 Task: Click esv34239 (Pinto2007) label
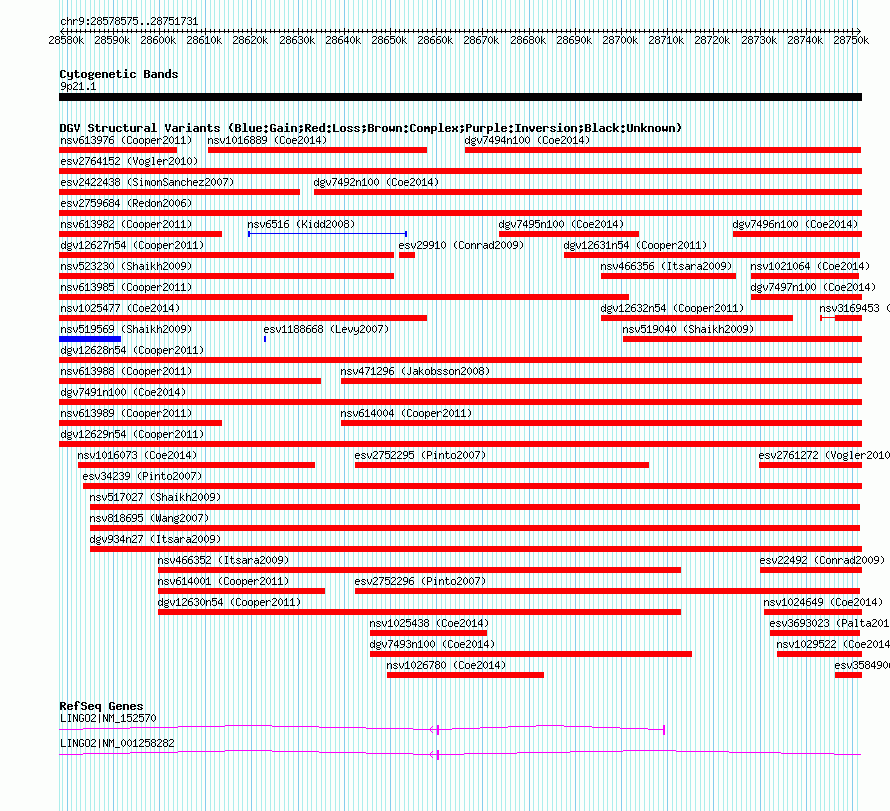(142, 476)
